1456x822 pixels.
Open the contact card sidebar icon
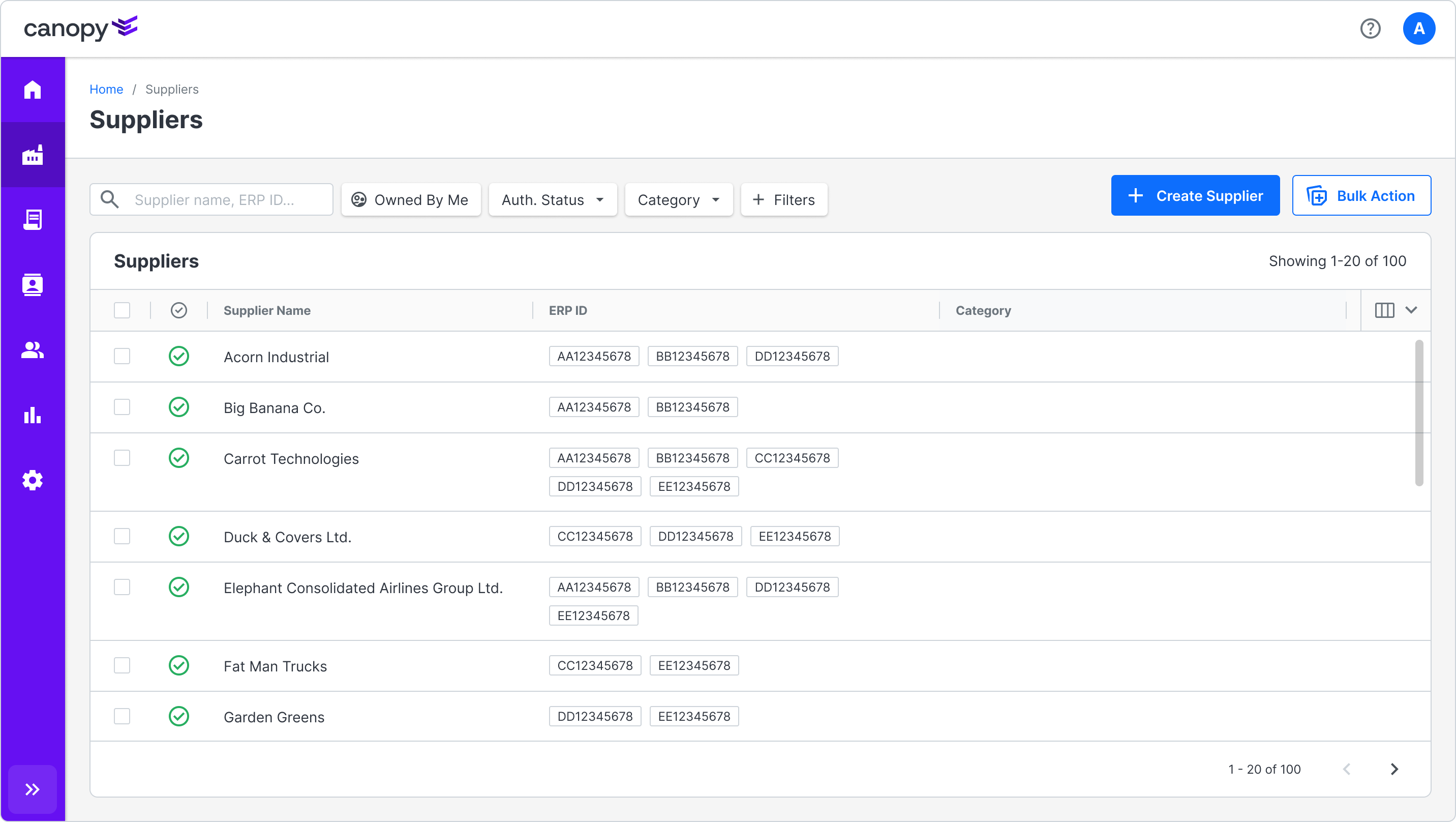tap(32, 284)
